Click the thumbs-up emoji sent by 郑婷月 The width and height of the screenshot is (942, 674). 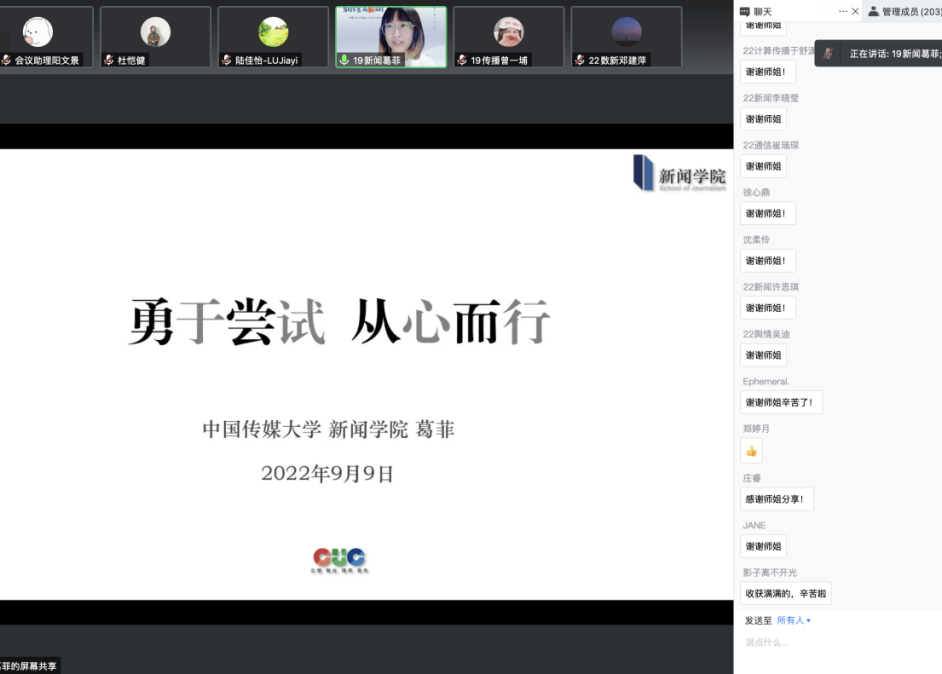coord(750,451)
